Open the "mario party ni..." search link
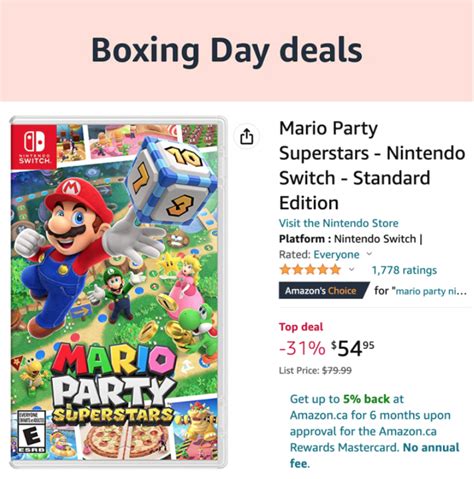The height and width of the screenshot is (479, 474). point(431,291)
